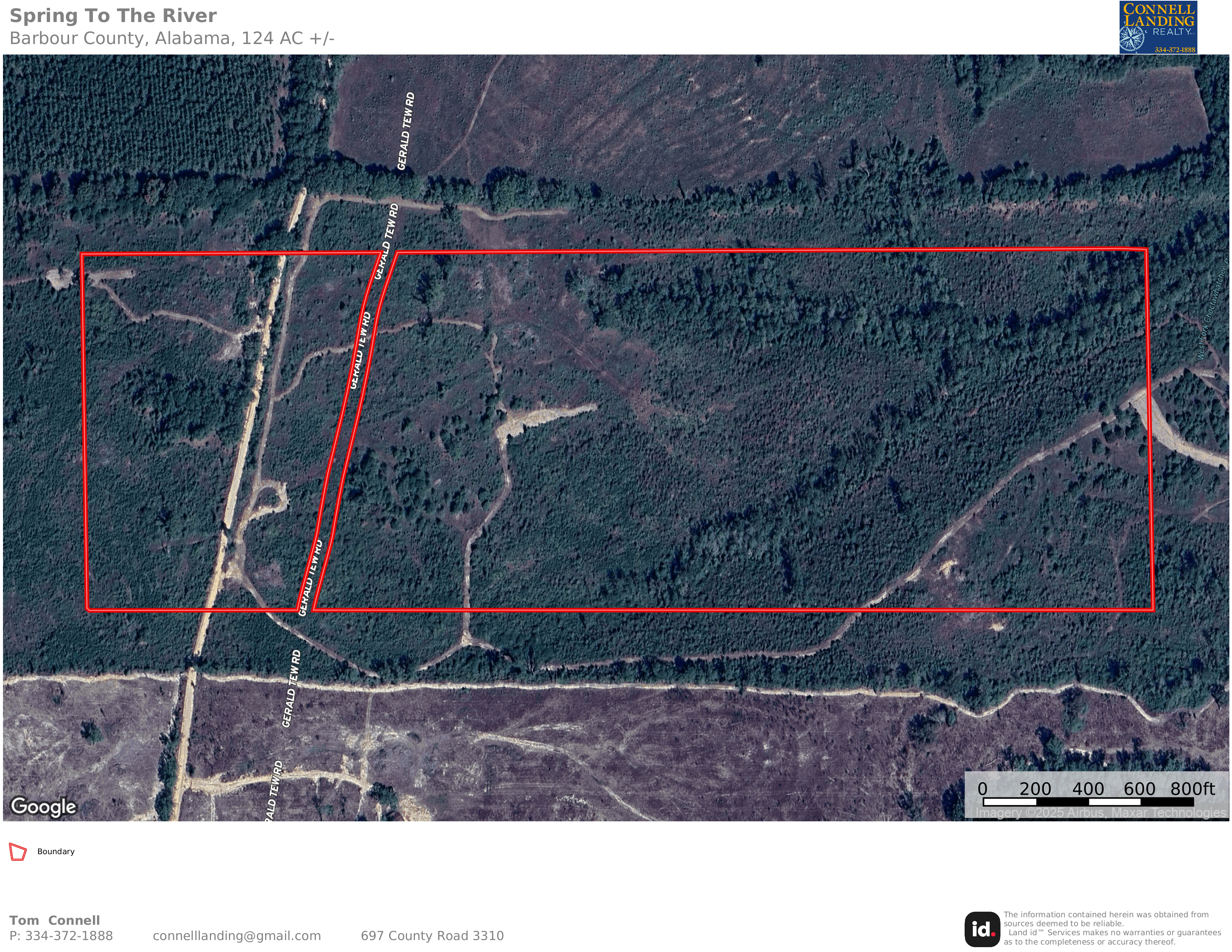
Task: Click the phone number 334-372-1888
Action: [69, 936]
